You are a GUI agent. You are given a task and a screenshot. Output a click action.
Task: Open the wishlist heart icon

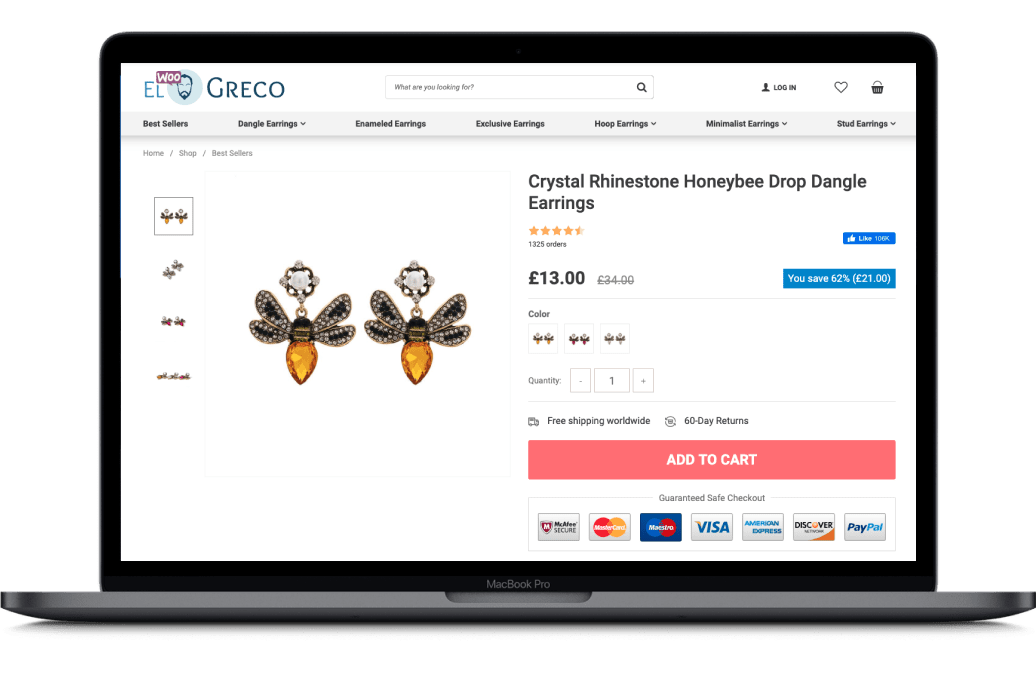pyautogui.click(x=840, y=87)
